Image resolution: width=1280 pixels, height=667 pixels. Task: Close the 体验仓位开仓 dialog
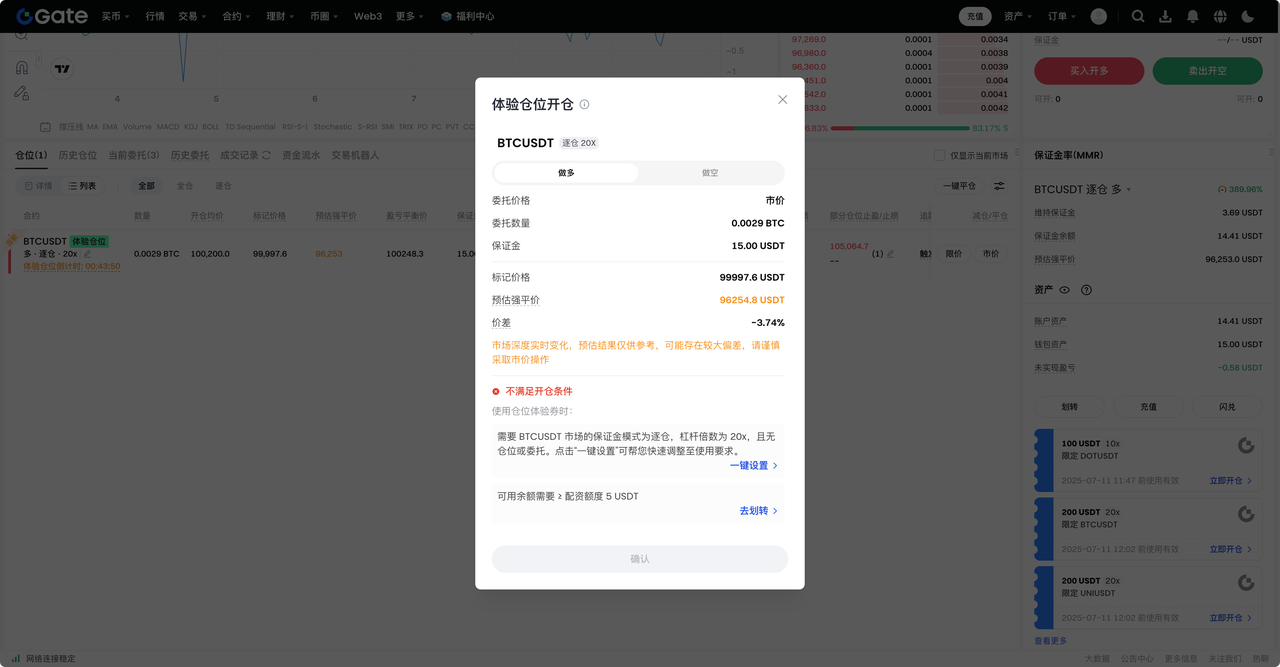(782, 100)
